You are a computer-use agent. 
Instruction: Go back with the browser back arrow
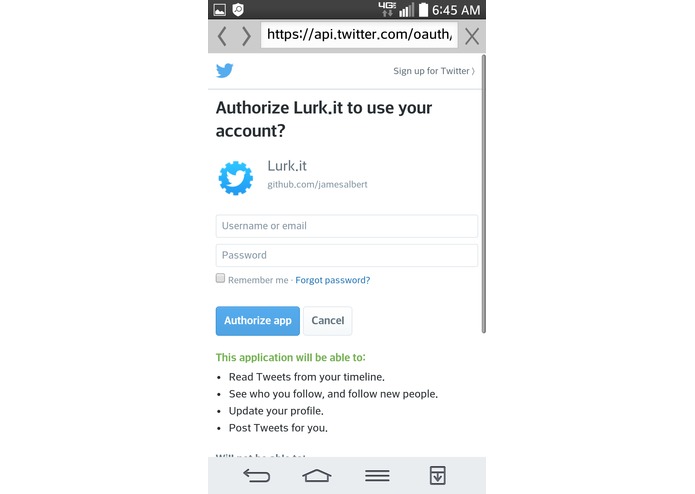tap(223, 36)
